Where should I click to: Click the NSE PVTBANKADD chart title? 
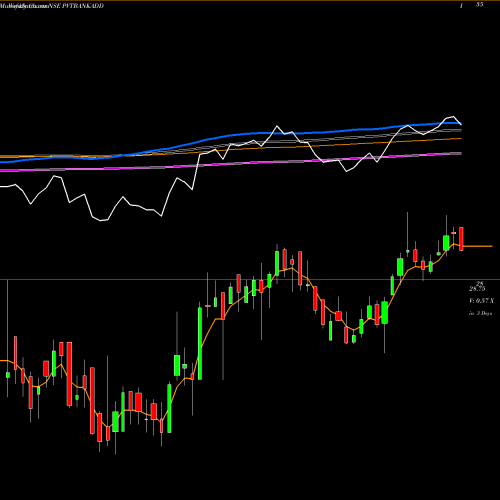[x=76, y=6]
